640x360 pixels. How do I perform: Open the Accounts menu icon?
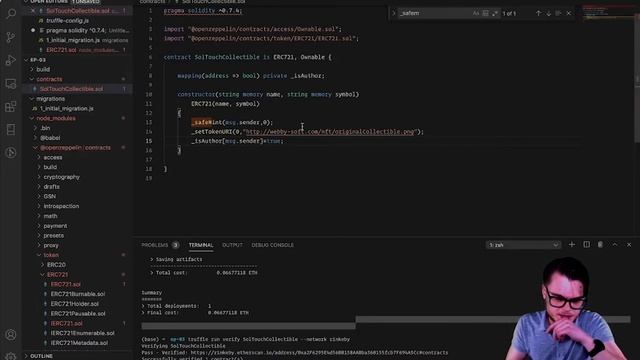pos(11,335)
